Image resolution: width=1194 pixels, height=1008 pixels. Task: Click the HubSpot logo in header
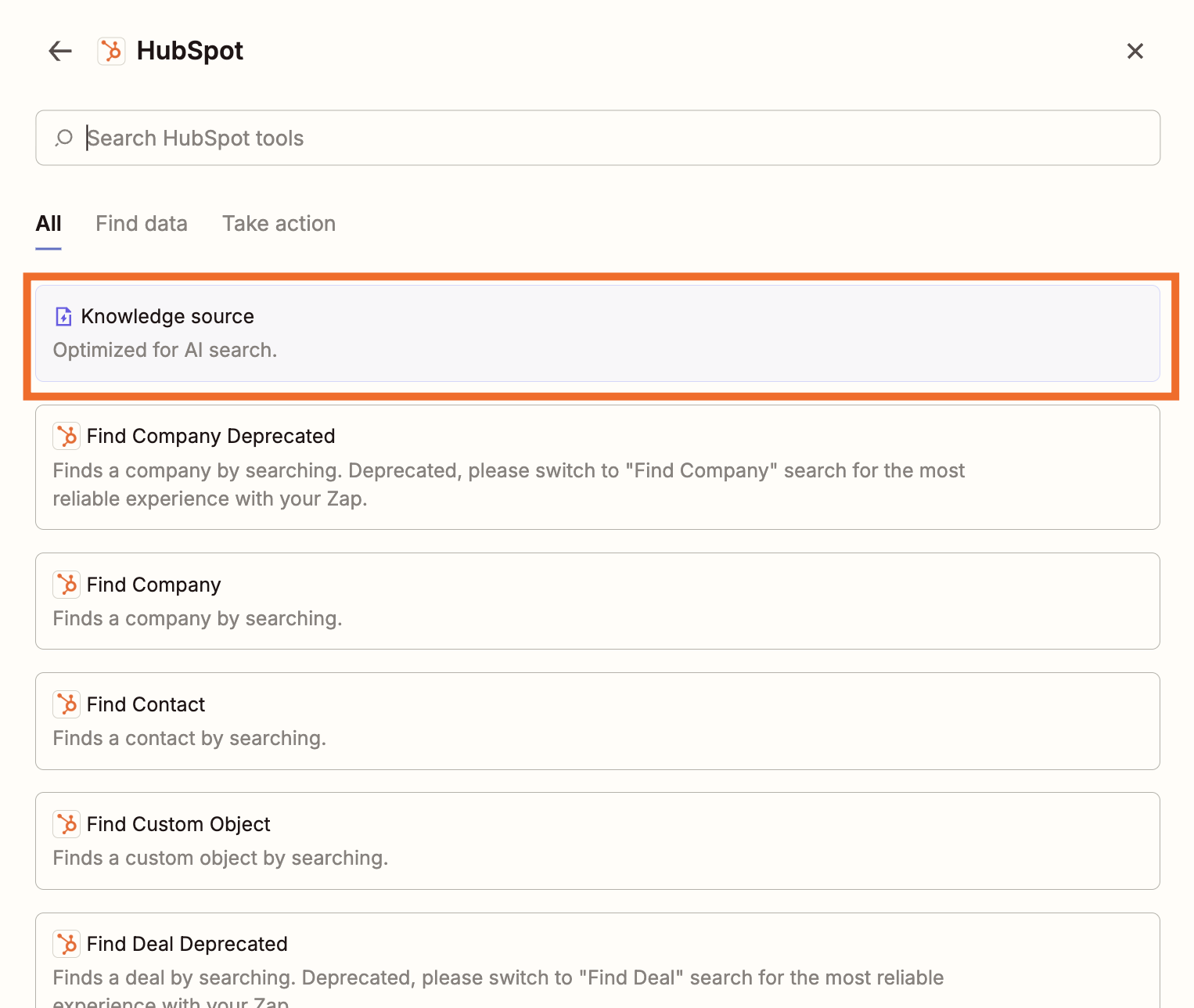(111, 51)
